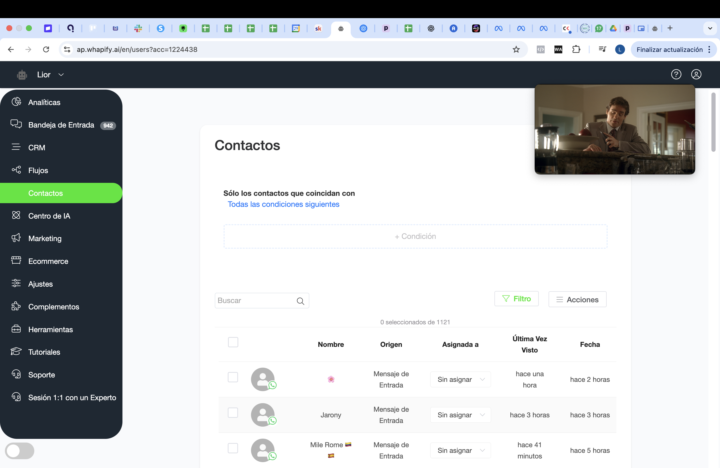This screenshot has width=720, height=468.
Task: Open Sin asignar dropdown for Jarony
Action: pos(460,415)
